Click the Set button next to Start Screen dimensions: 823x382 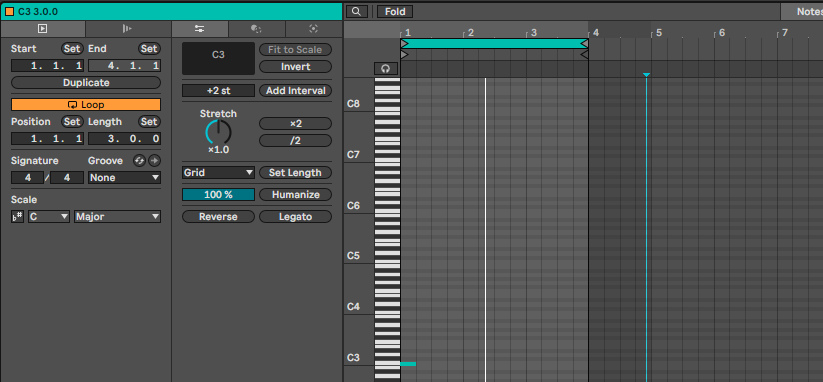72,49
